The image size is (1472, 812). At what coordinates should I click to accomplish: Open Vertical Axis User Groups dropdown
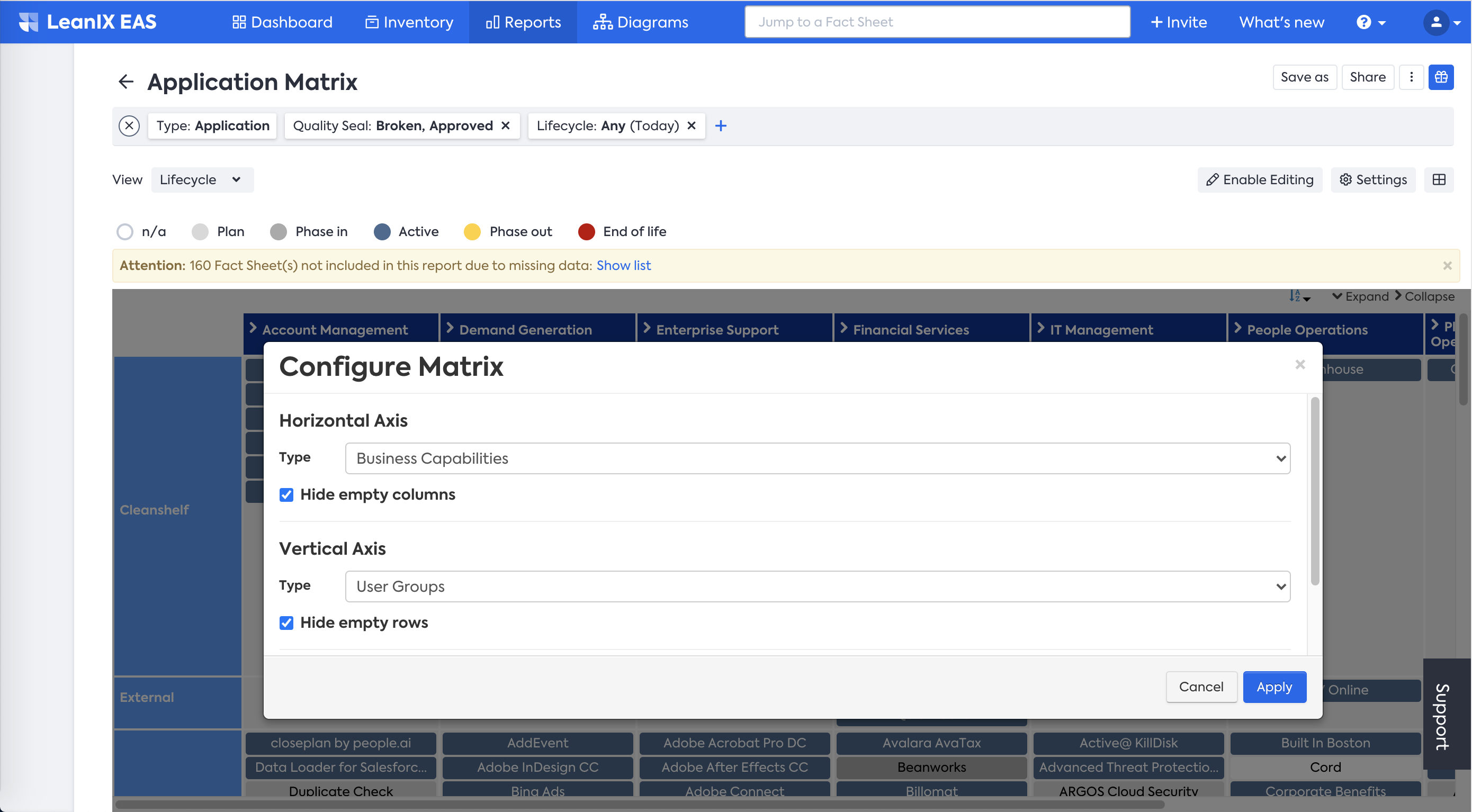817,587
